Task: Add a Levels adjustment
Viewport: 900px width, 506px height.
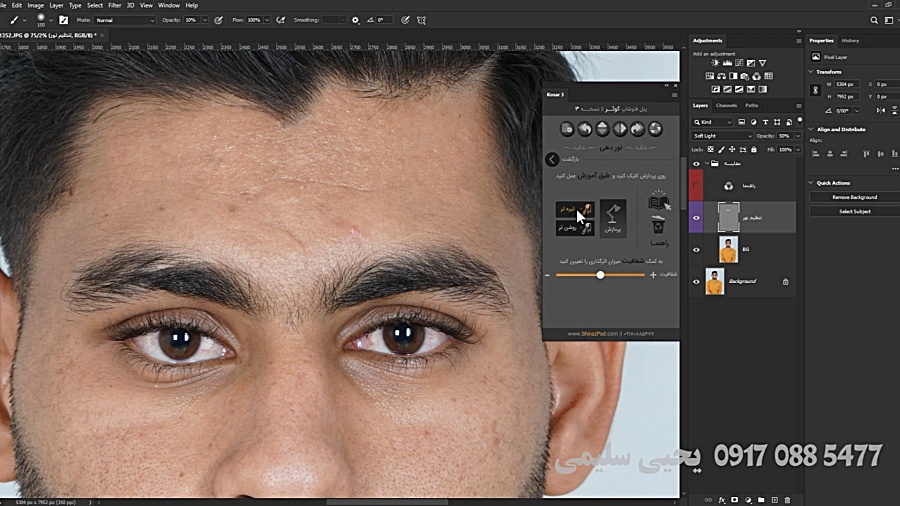Action: pos(727,63)
